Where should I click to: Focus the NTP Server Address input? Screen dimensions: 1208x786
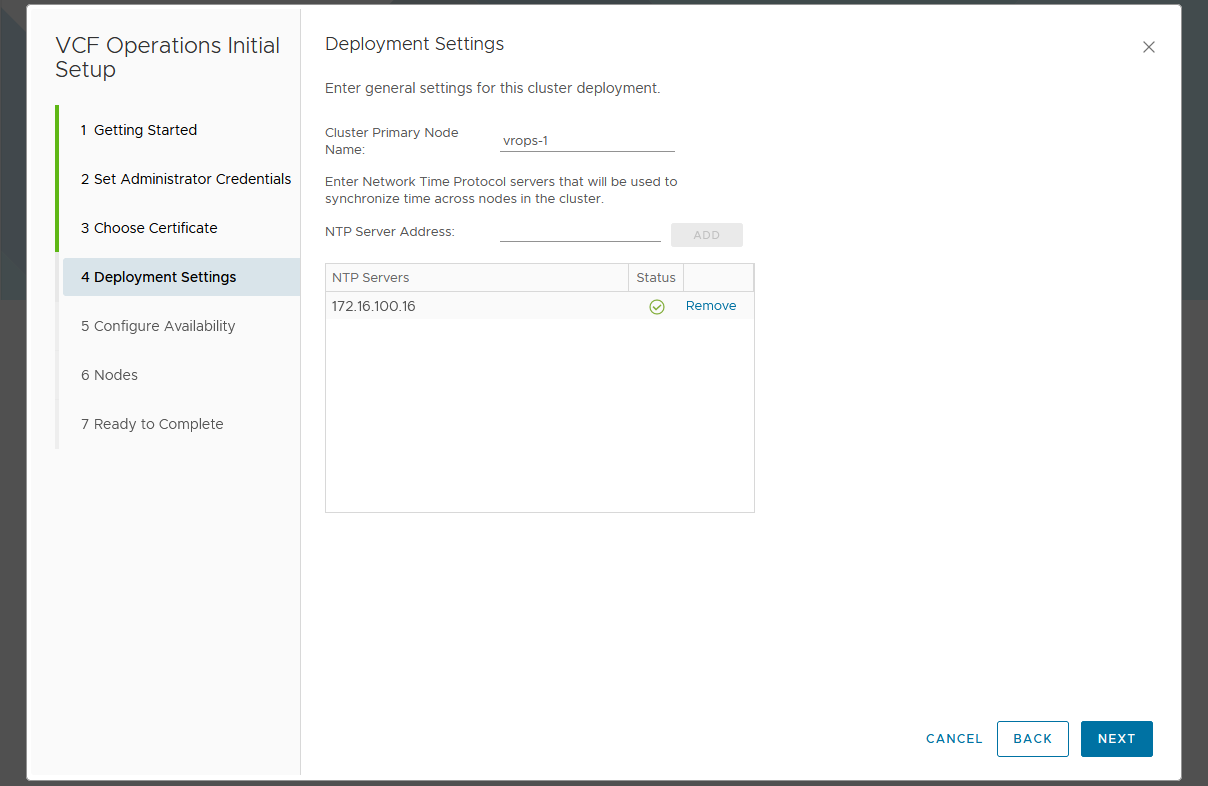pos(580,232)
